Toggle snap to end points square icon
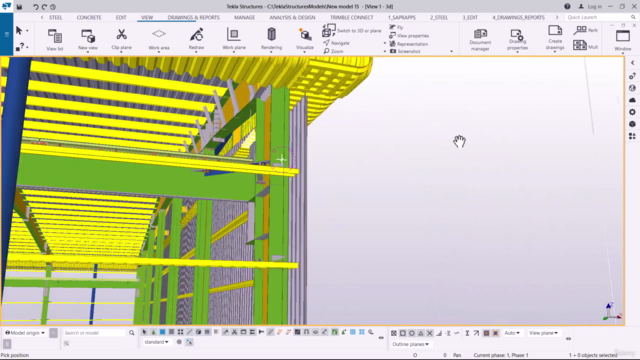The width and height of the screenshot is (640, 360). click(402, 333)
